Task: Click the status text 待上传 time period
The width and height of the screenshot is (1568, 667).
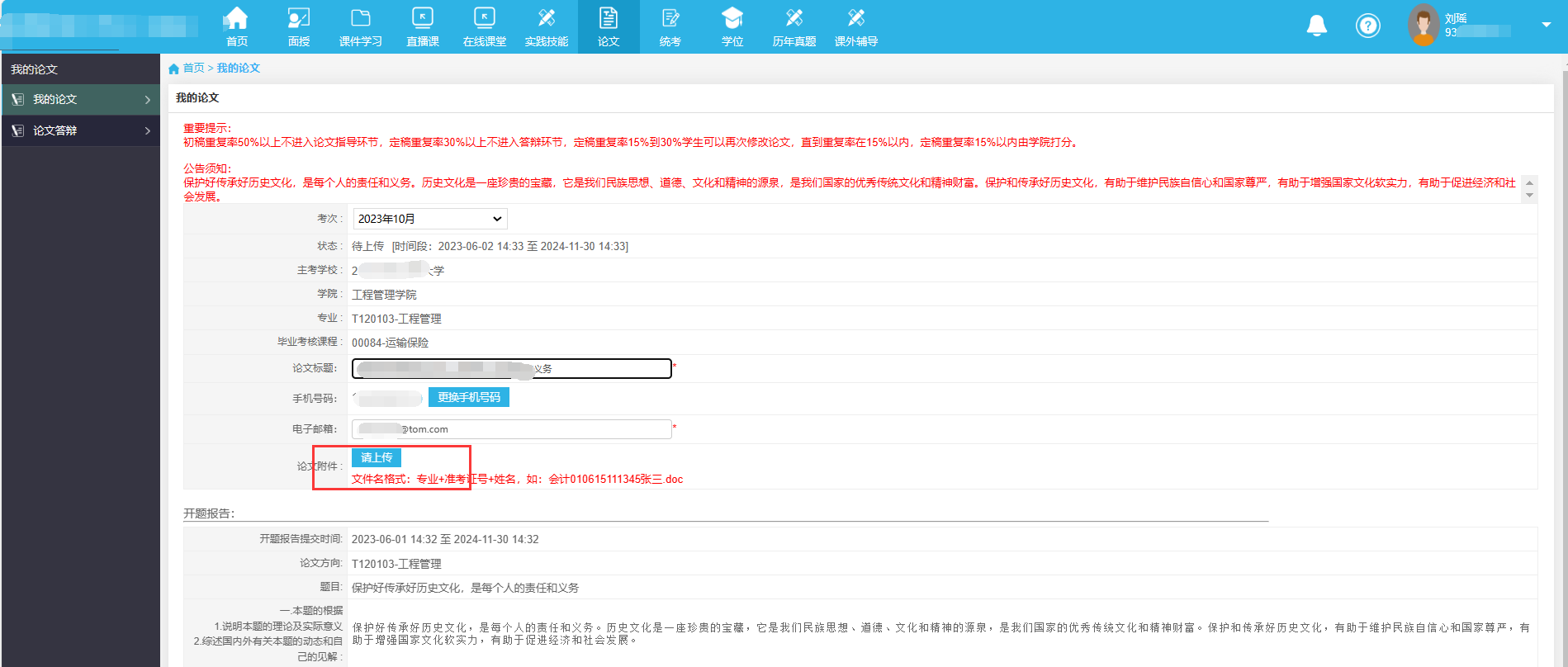Action: pyautogui.click(x=490, y=246)
